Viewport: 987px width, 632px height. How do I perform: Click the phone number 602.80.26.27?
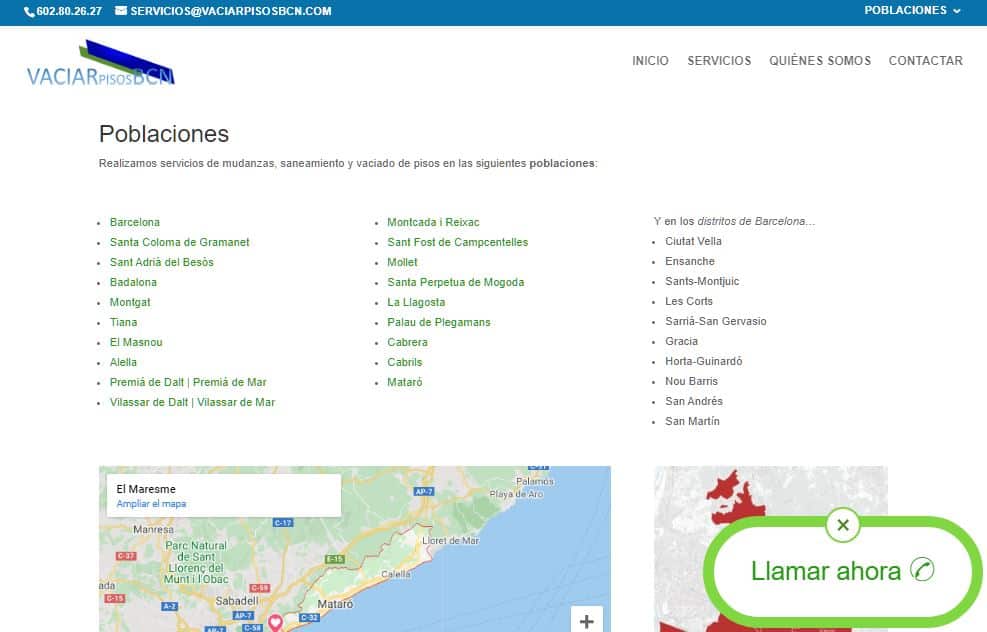pos(63,11)
